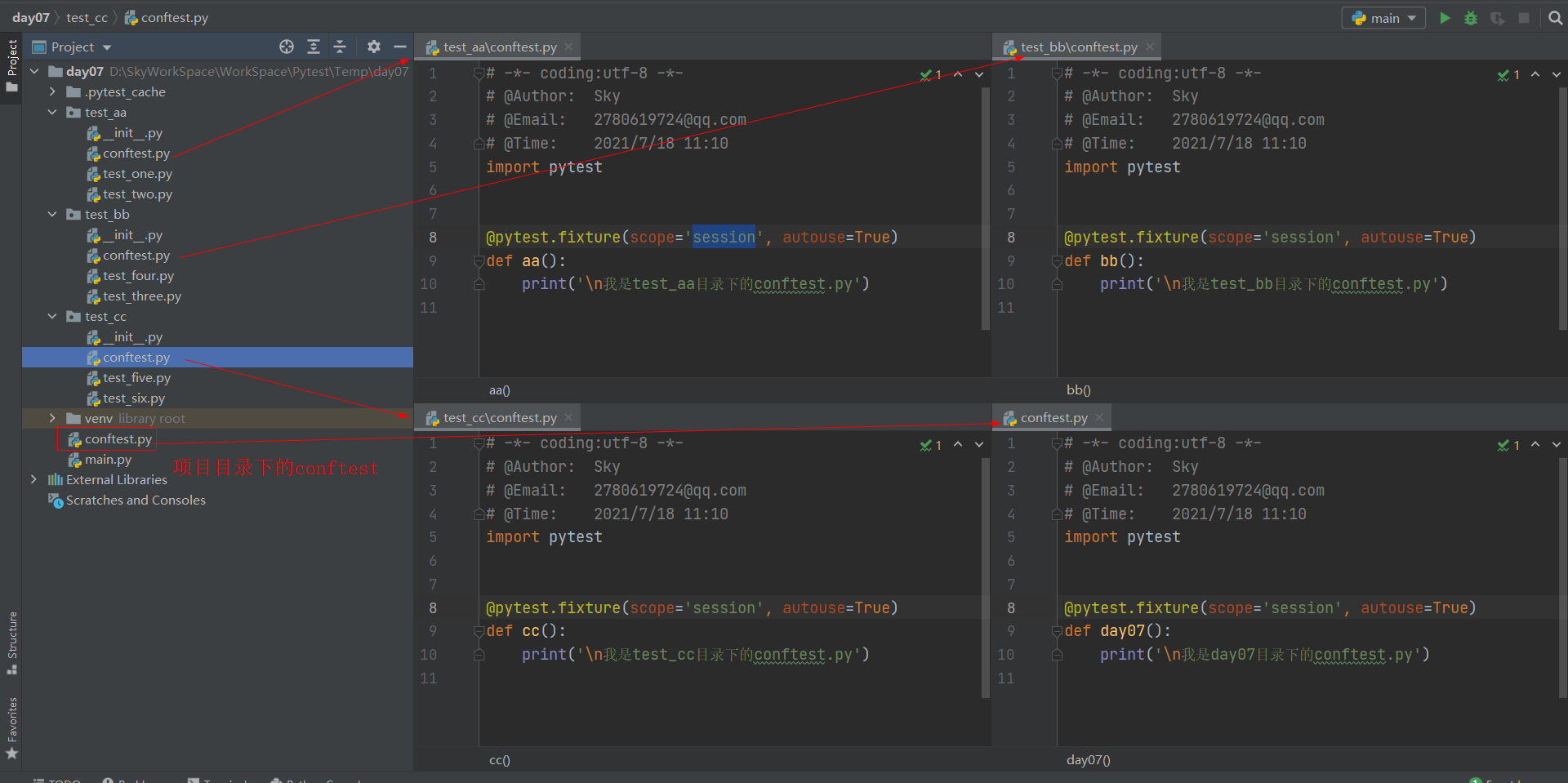
Task: Click the locate opened file target icon
Action: [x=287, y=47]
